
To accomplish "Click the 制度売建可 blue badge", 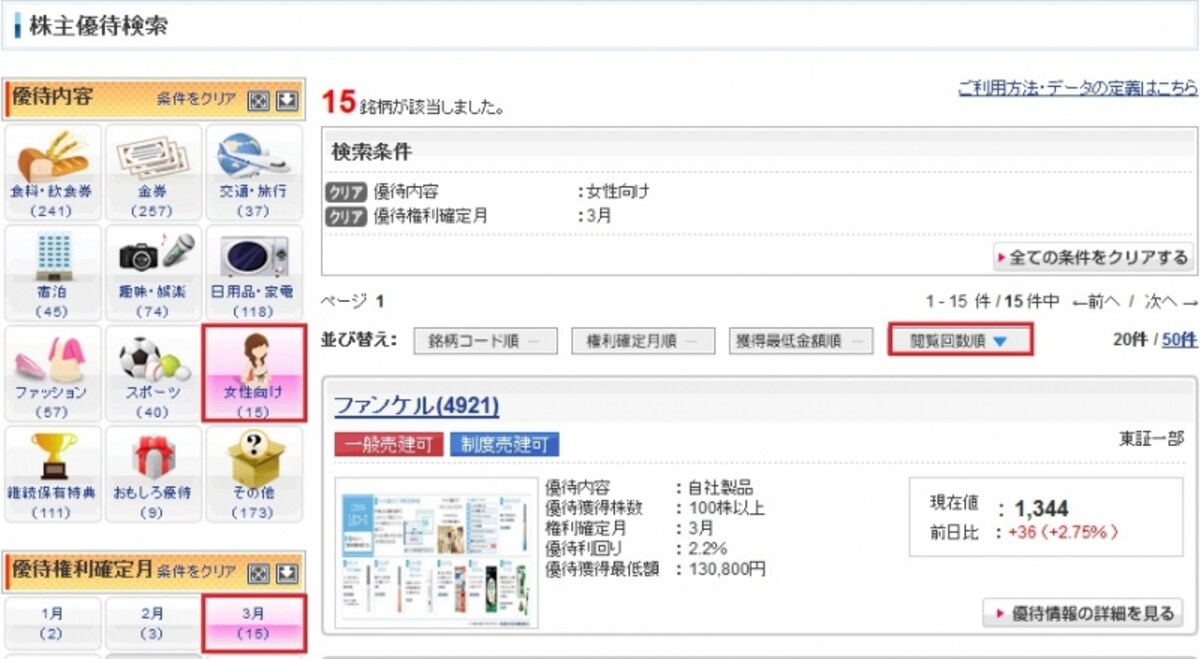I will 505,444.
